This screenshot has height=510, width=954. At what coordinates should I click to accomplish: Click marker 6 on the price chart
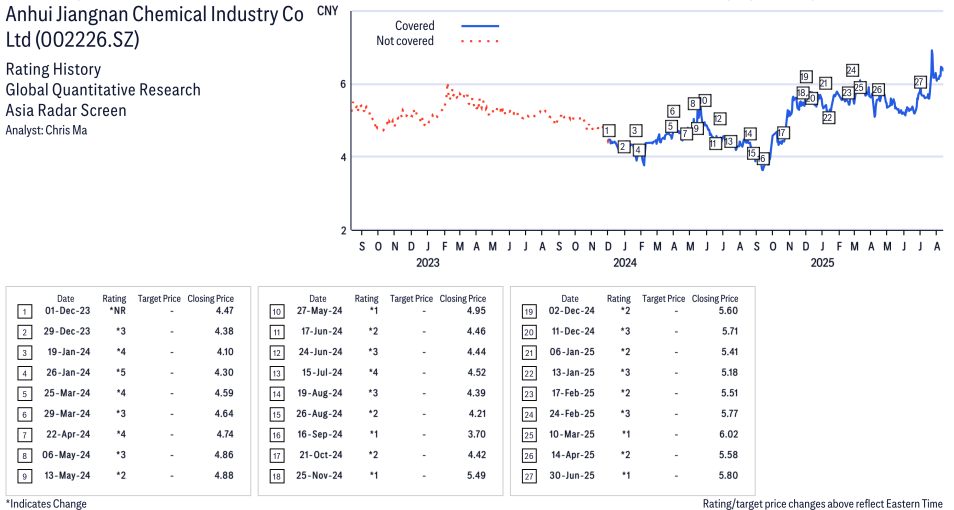pos(673,111)
